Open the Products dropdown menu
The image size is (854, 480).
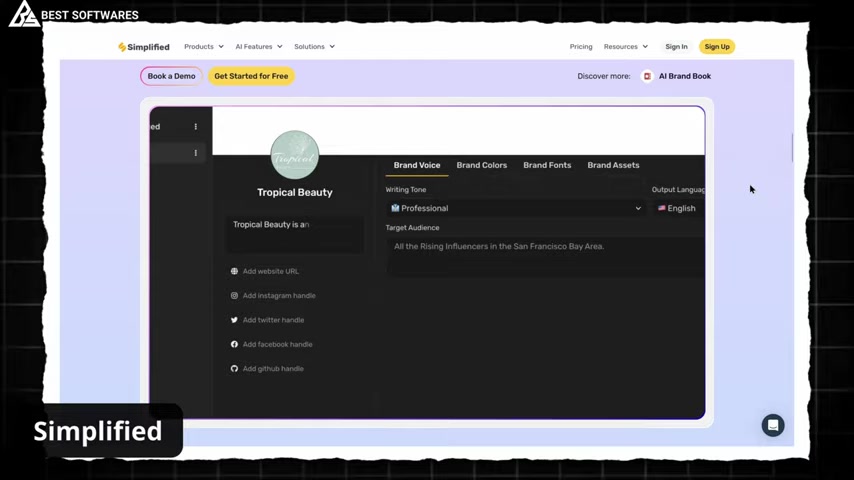pyautogui.click(x=204, y=47)
